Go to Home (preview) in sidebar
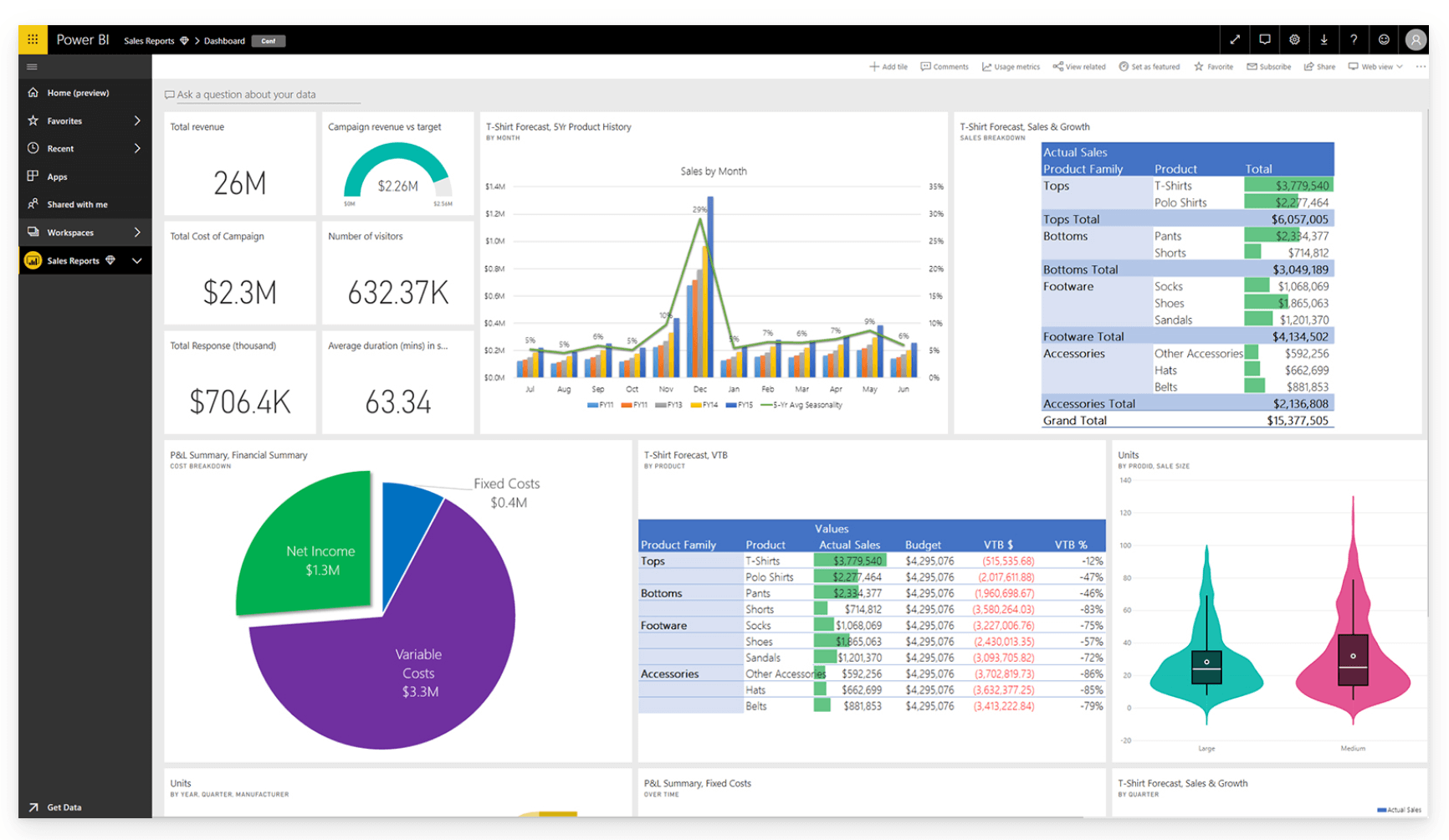This screenshot has width=1449, height=840. pos(78,93)
